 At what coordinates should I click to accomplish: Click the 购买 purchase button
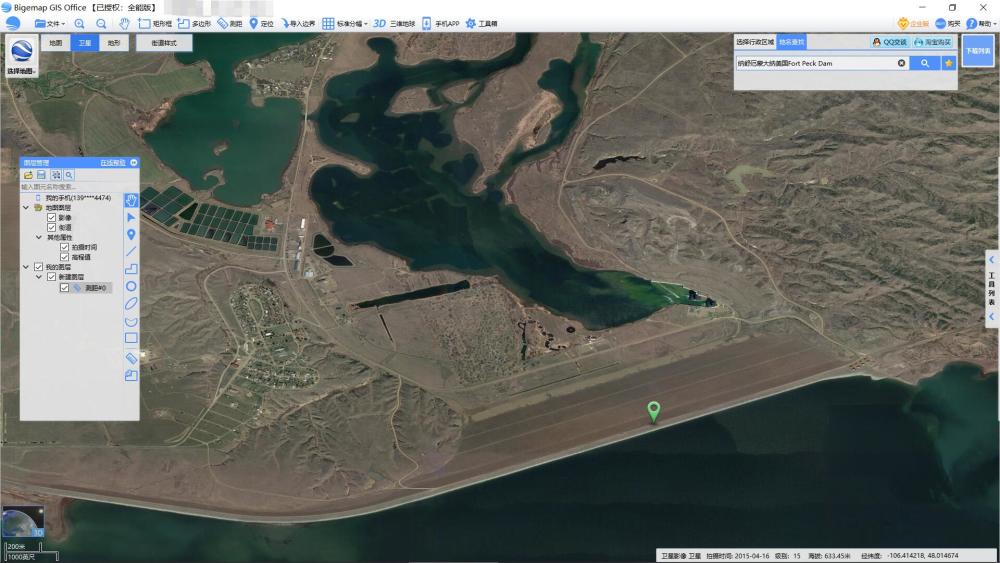(x=947, y=24)
